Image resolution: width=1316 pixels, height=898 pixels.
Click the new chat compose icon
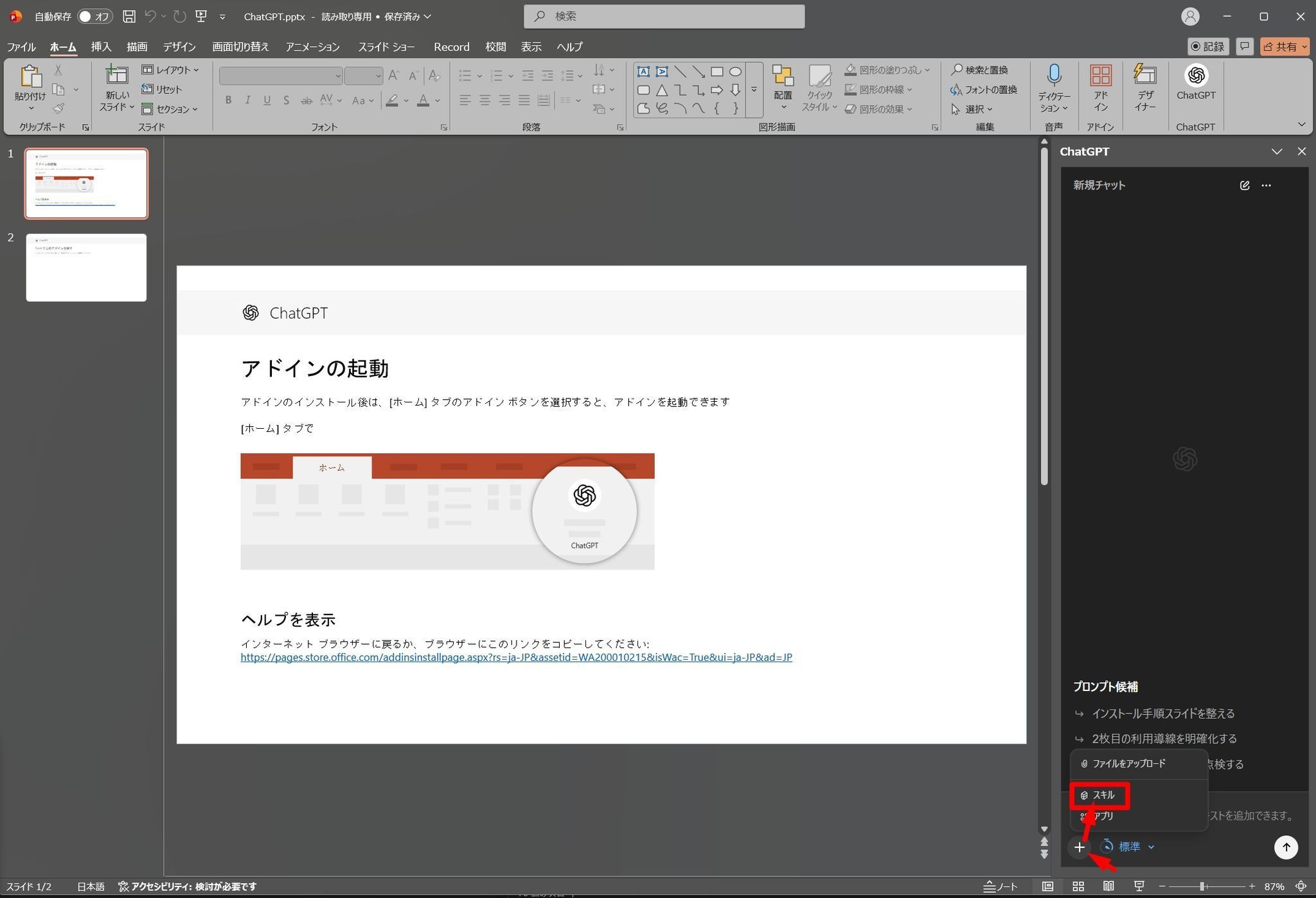(1245, 185)
